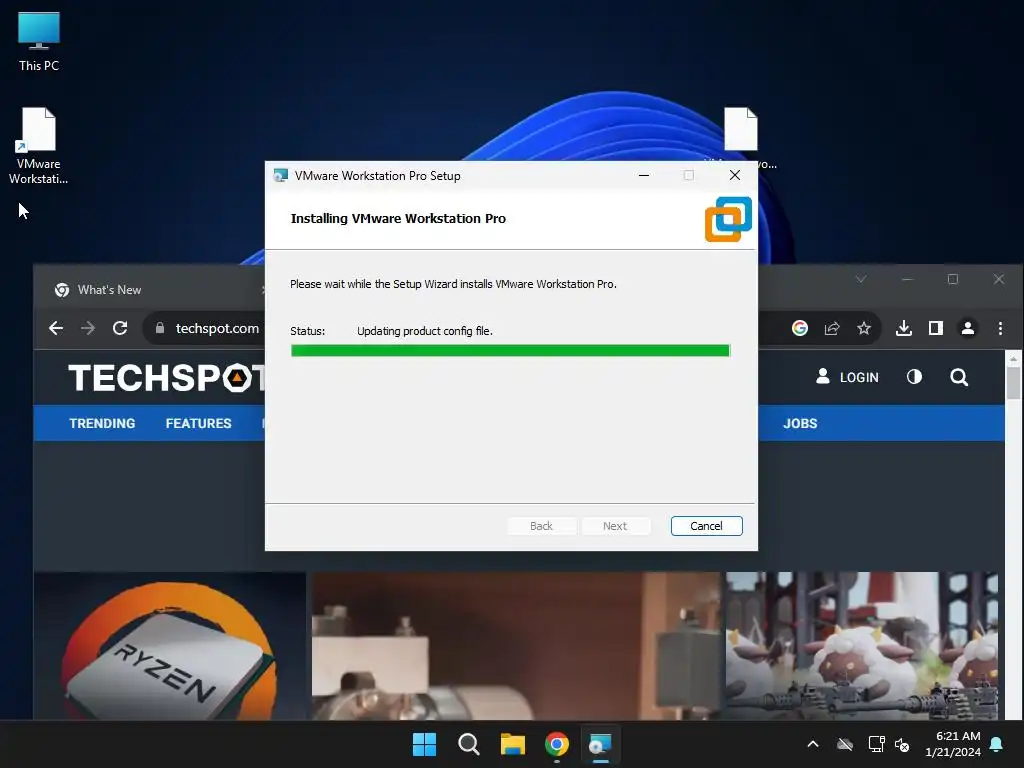The height and width of the screenshot is (768, 1024).
Task: Open the middle article thumbnail on TechSpot
Action: pos(516,646)
